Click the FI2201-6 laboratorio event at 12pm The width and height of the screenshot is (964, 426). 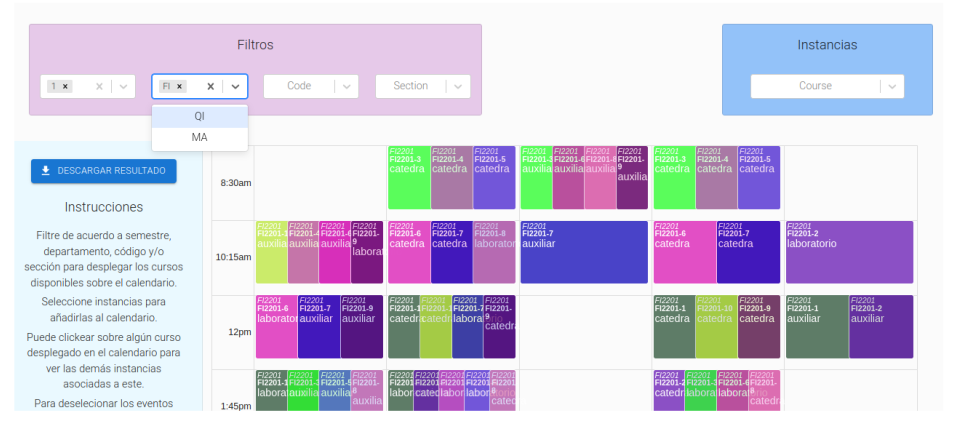pyautogui.click(x=276, y=326)
